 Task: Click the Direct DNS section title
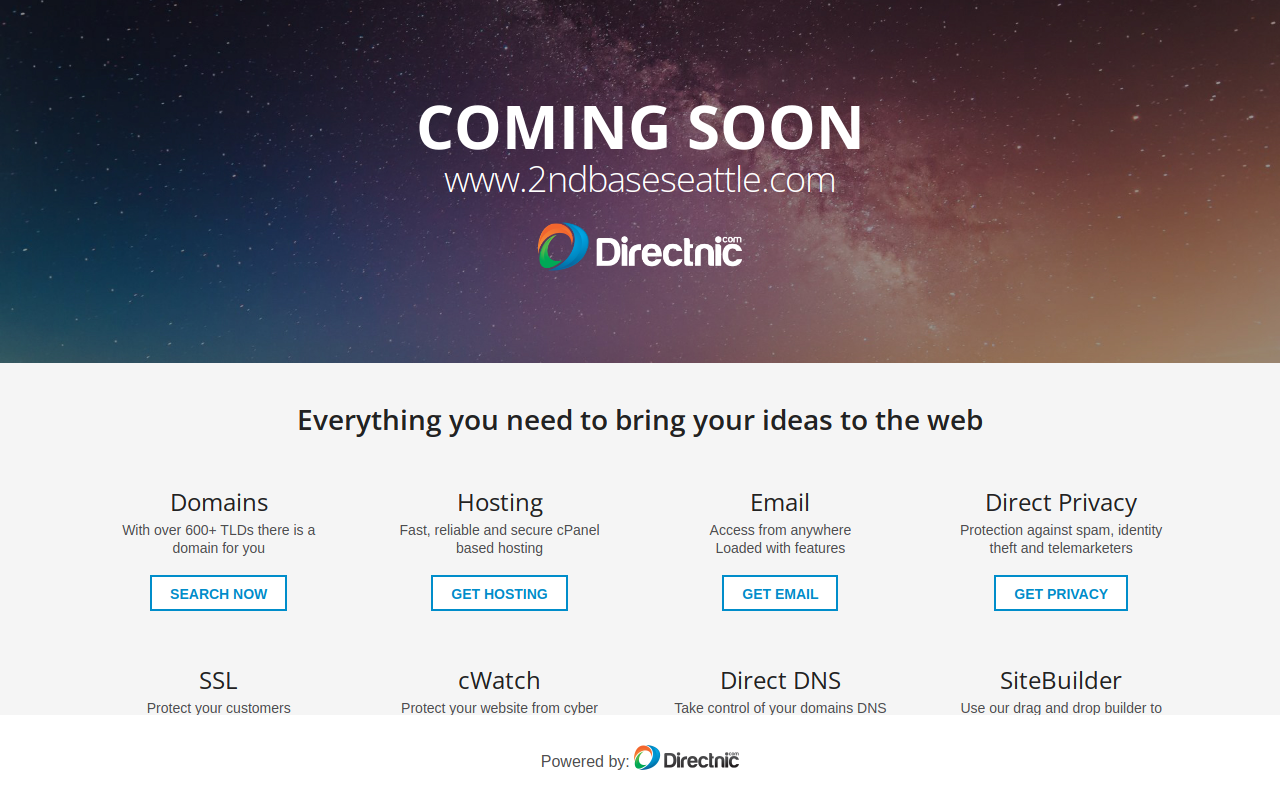780,680
